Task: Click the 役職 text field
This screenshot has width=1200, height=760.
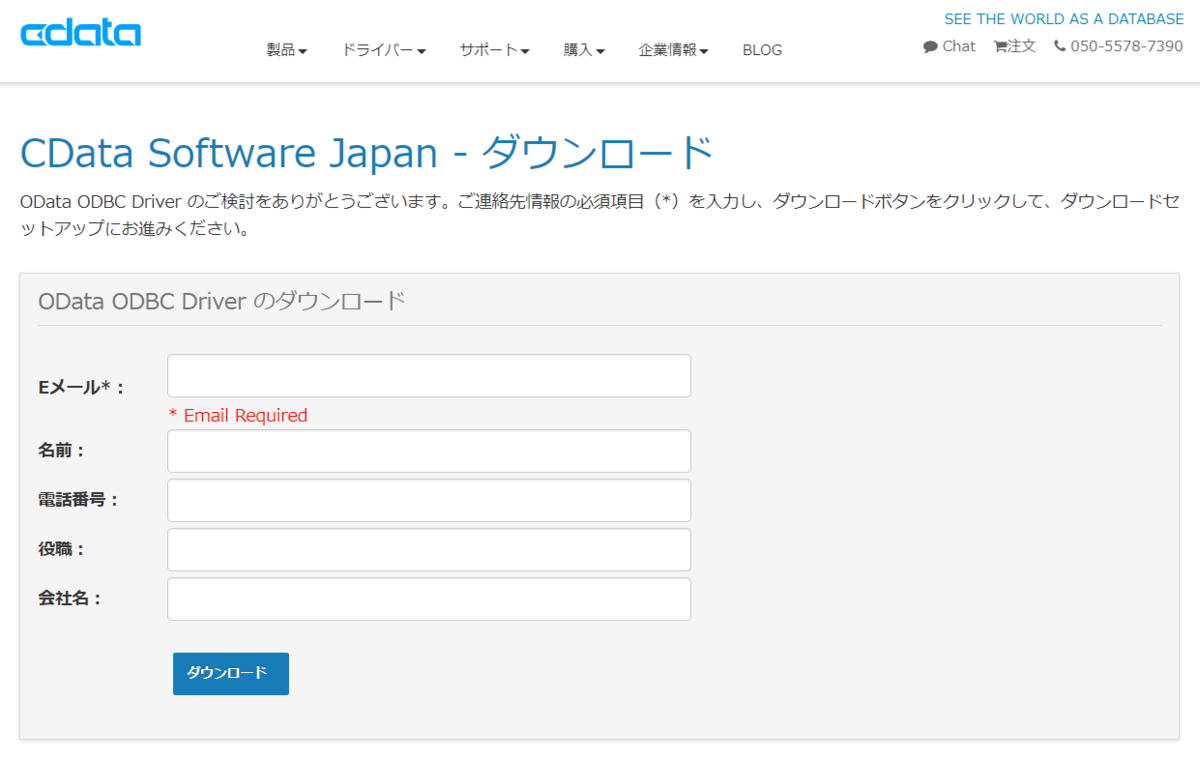Action: pos(429,550)
